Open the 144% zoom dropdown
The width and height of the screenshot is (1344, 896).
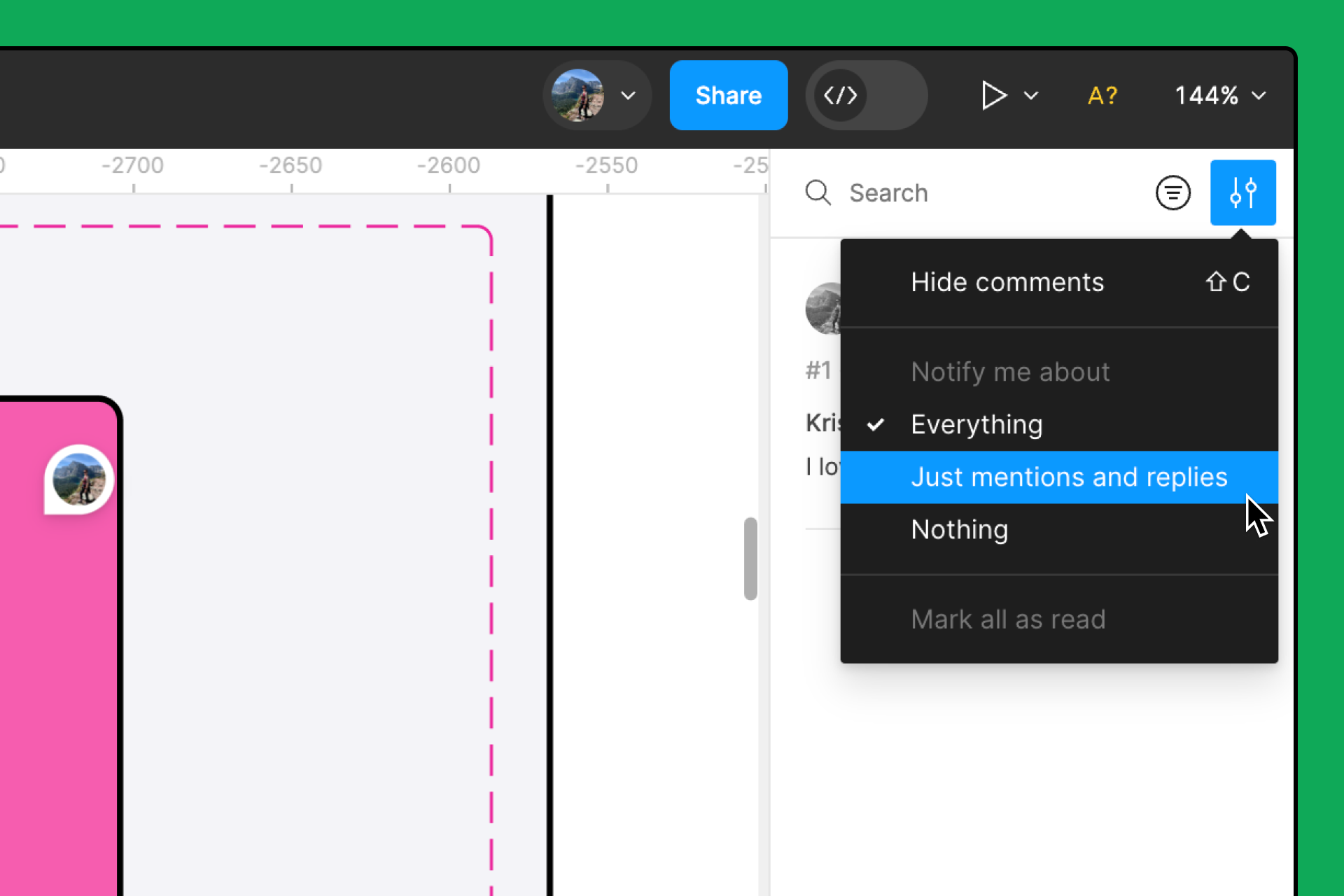click(x=1220, y=95)
